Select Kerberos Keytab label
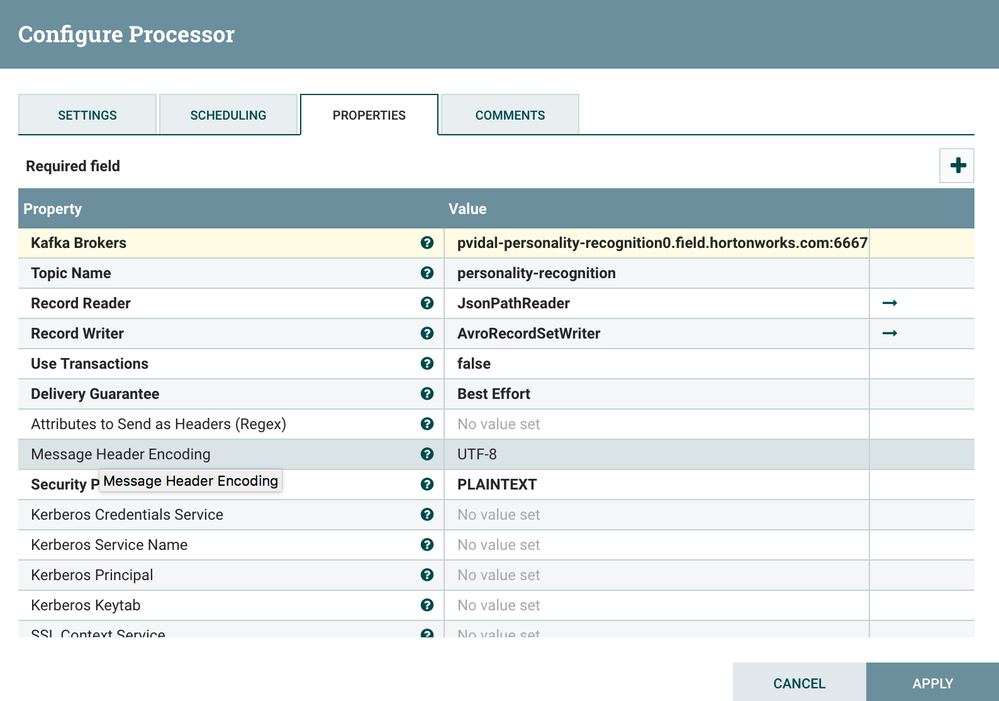Screen dimensions: 999x701 (x=85, y=605)
